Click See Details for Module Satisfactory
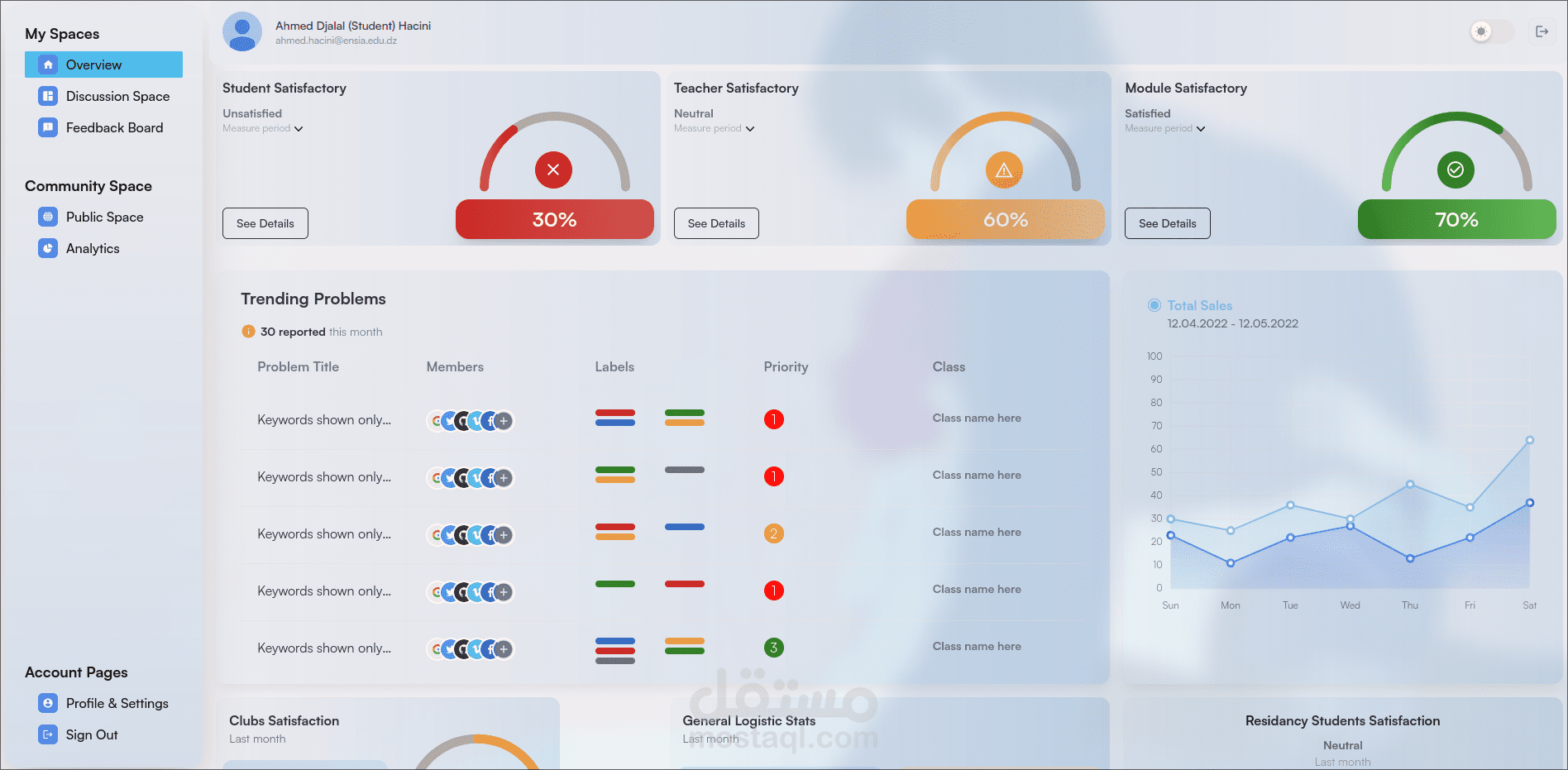This screenshot has width=1568, height=770. [1168, 223]
